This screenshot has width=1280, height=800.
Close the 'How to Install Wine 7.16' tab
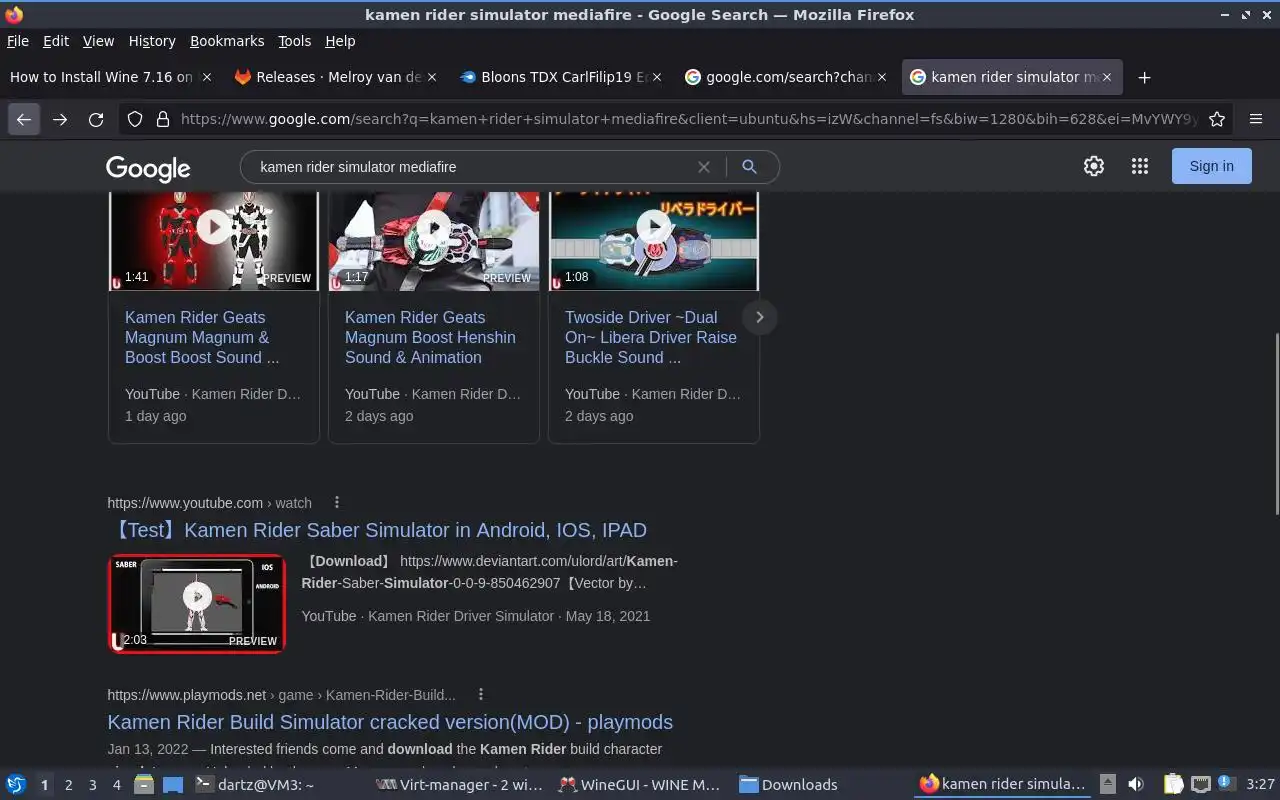207,77
